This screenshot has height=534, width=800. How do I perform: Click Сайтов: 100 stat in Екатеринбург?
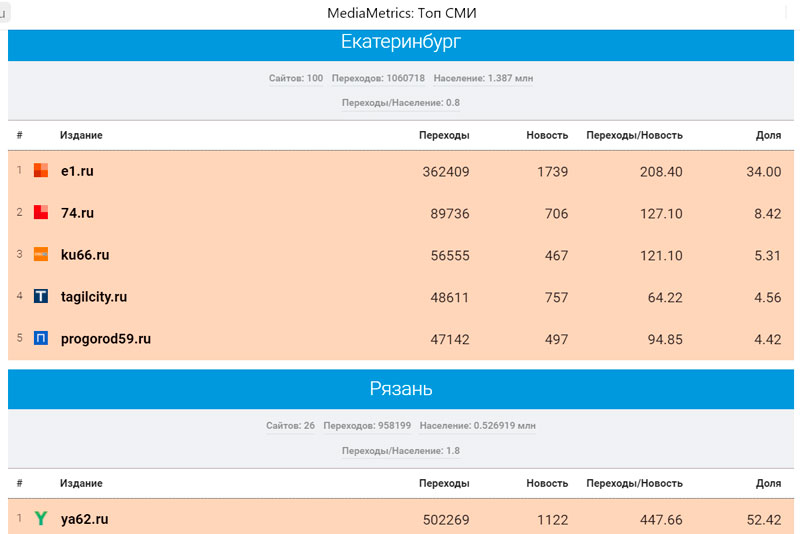[296, 78]
